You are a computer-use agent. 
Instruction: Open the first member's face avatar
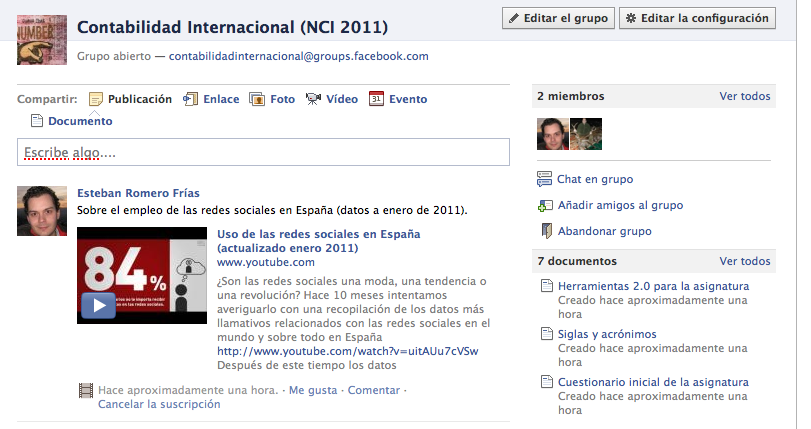click(553, 134)
